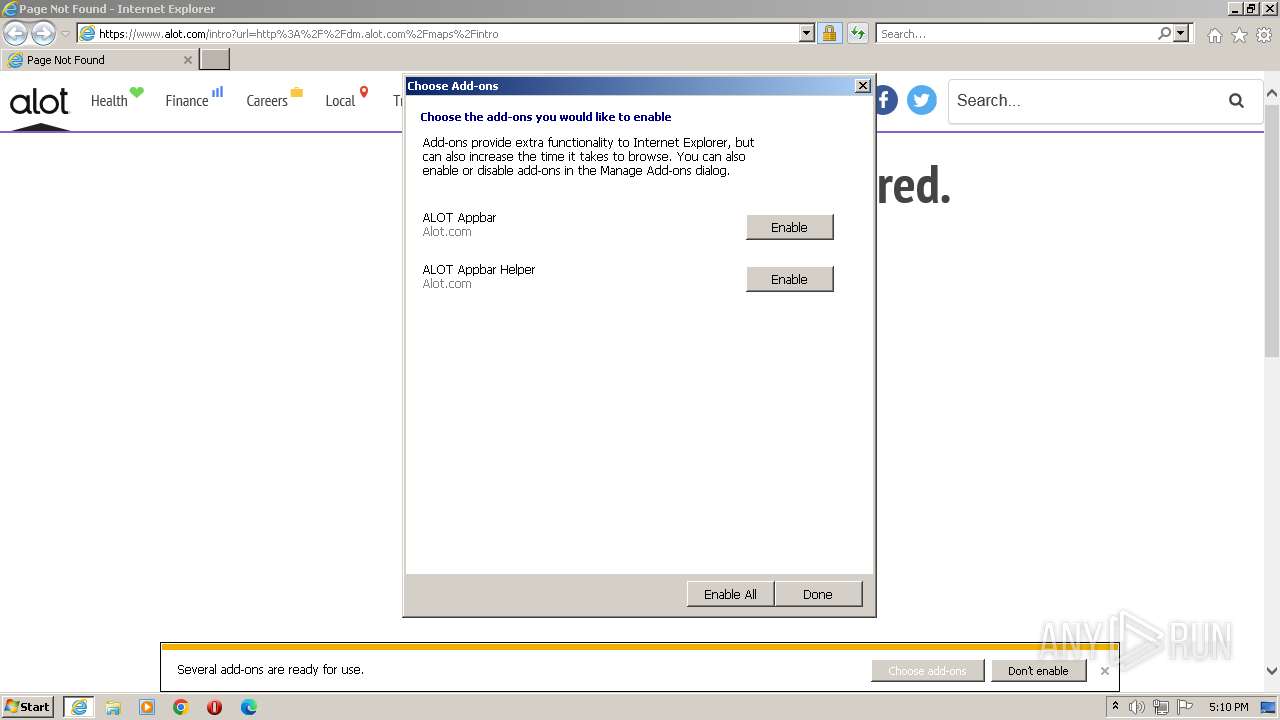The width and height of the screenshot is (1280, 720).
Task: Click Internet Explorer taskbar icon
Action: (x=79, y=707)
